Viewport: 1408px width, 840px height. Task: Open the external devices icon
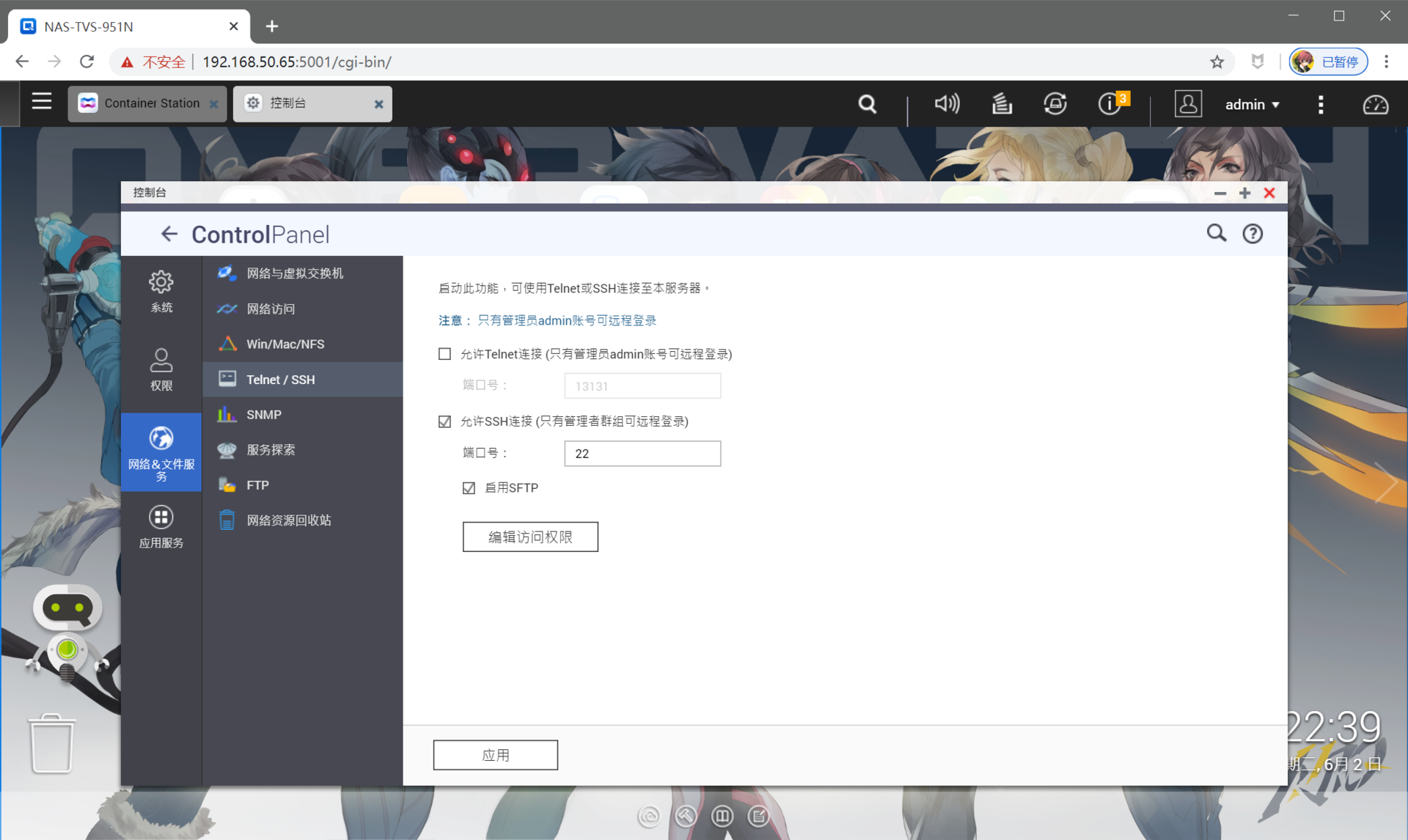[1055, 104]
